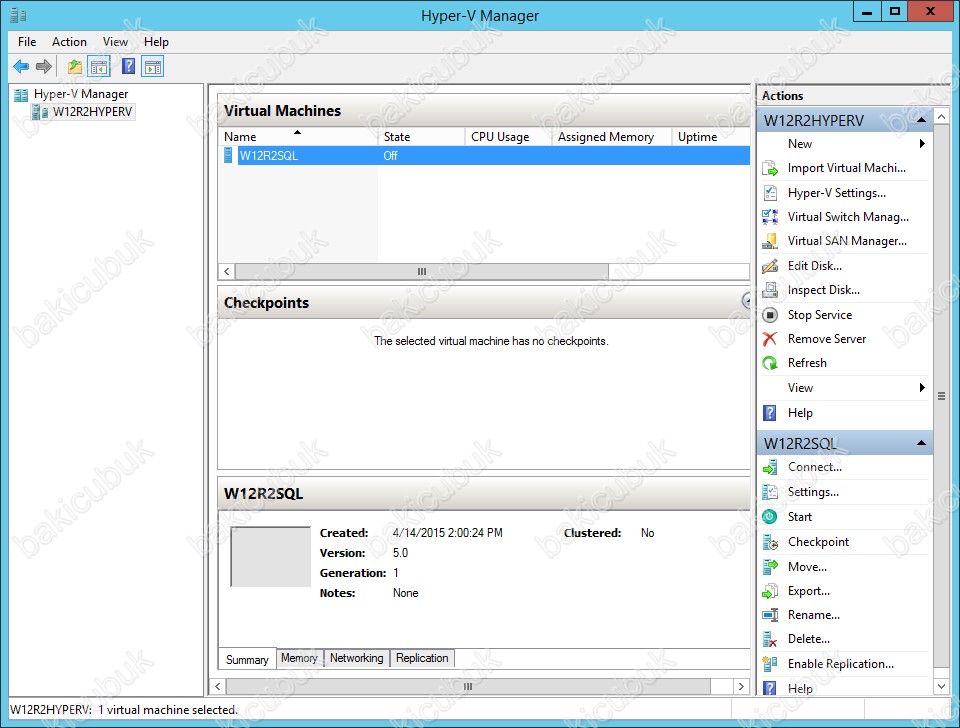
Task: Click the Stop Service action link
Action: coord(820,315)
